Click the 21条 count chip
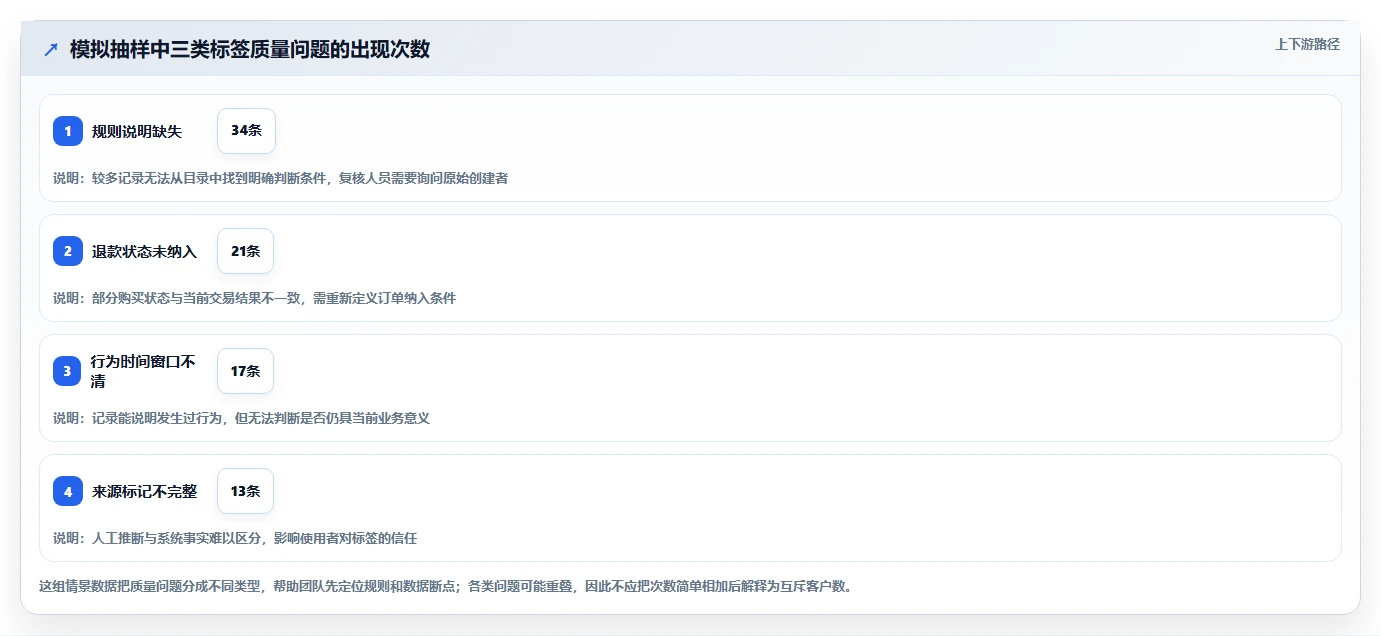This screenshot has width=1381, height=636. point(245,251)
